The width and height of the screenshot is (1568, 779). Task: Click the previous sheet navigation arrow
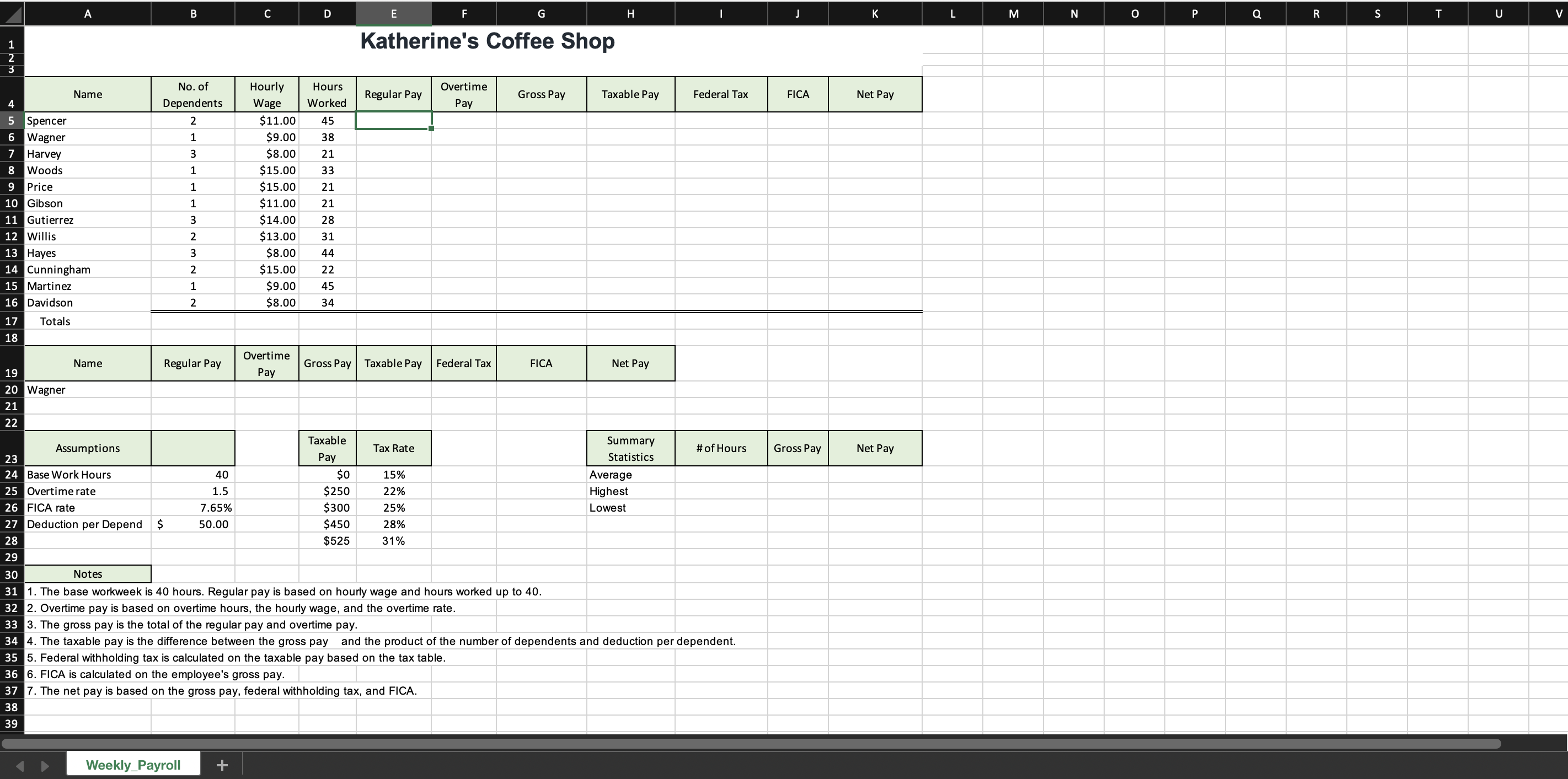[20, 765]
